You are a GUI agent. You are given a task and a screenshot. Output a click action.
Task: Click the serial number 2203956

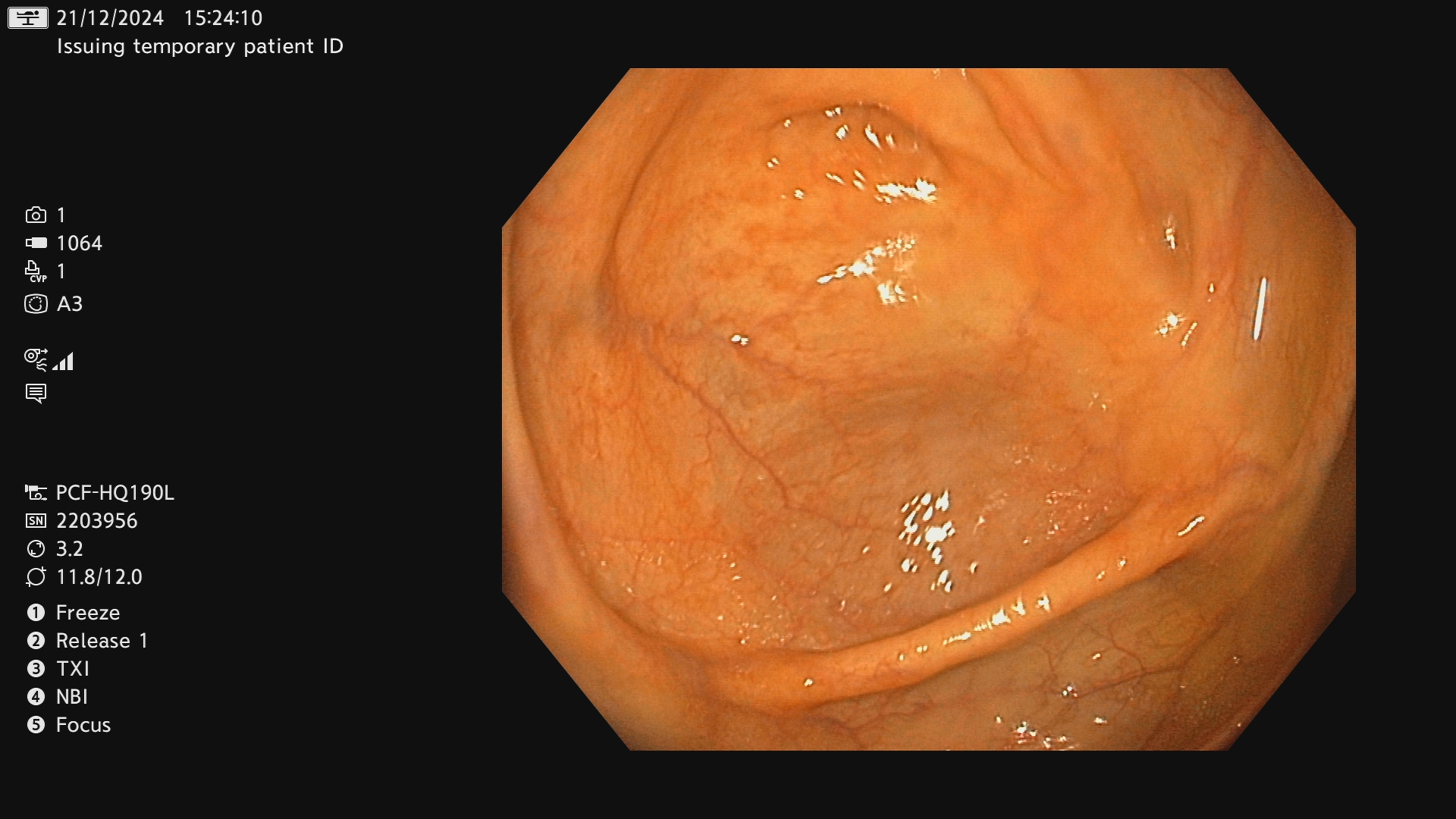pos(97,521)
